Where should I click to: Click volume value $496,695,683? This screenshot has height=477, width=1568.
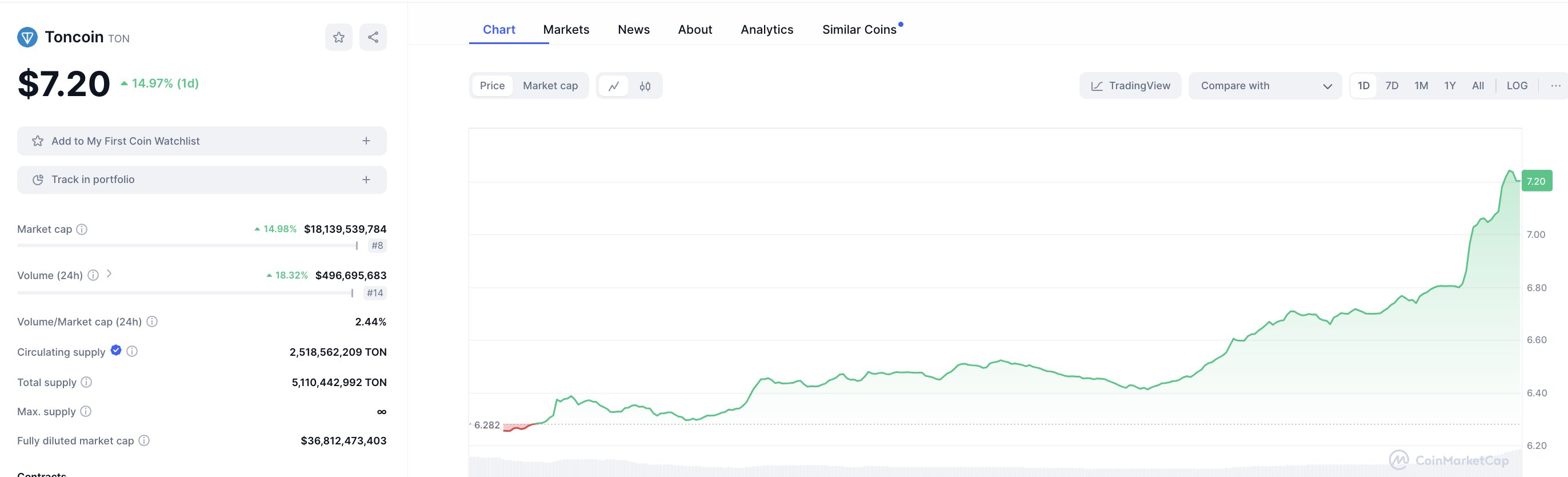coord(351,275)
